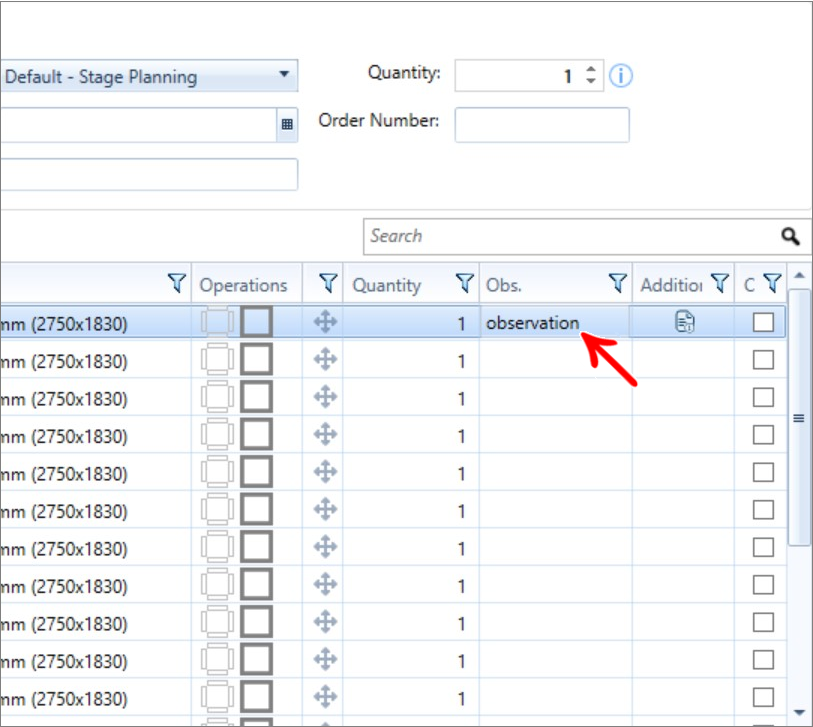Screen dimensions: 813x727
Task: Select mm (2750x1830) text in observation row
Action: [64, 324]
